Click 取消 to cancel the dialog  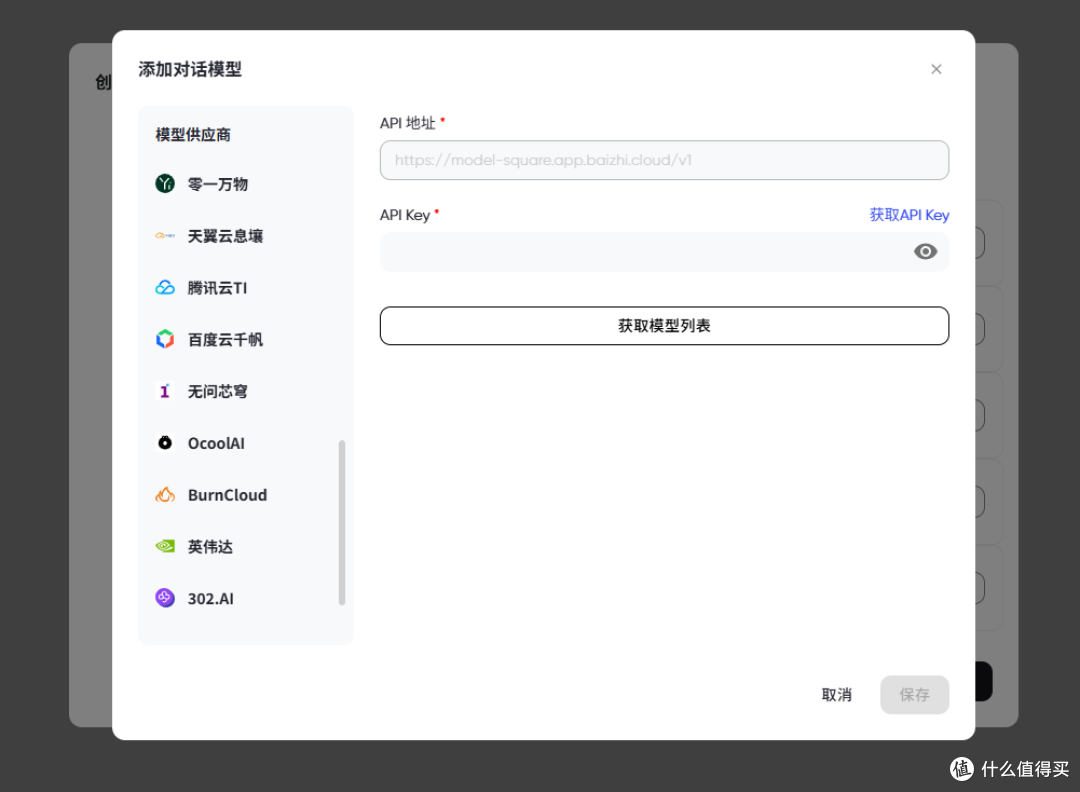pos(836,694)
